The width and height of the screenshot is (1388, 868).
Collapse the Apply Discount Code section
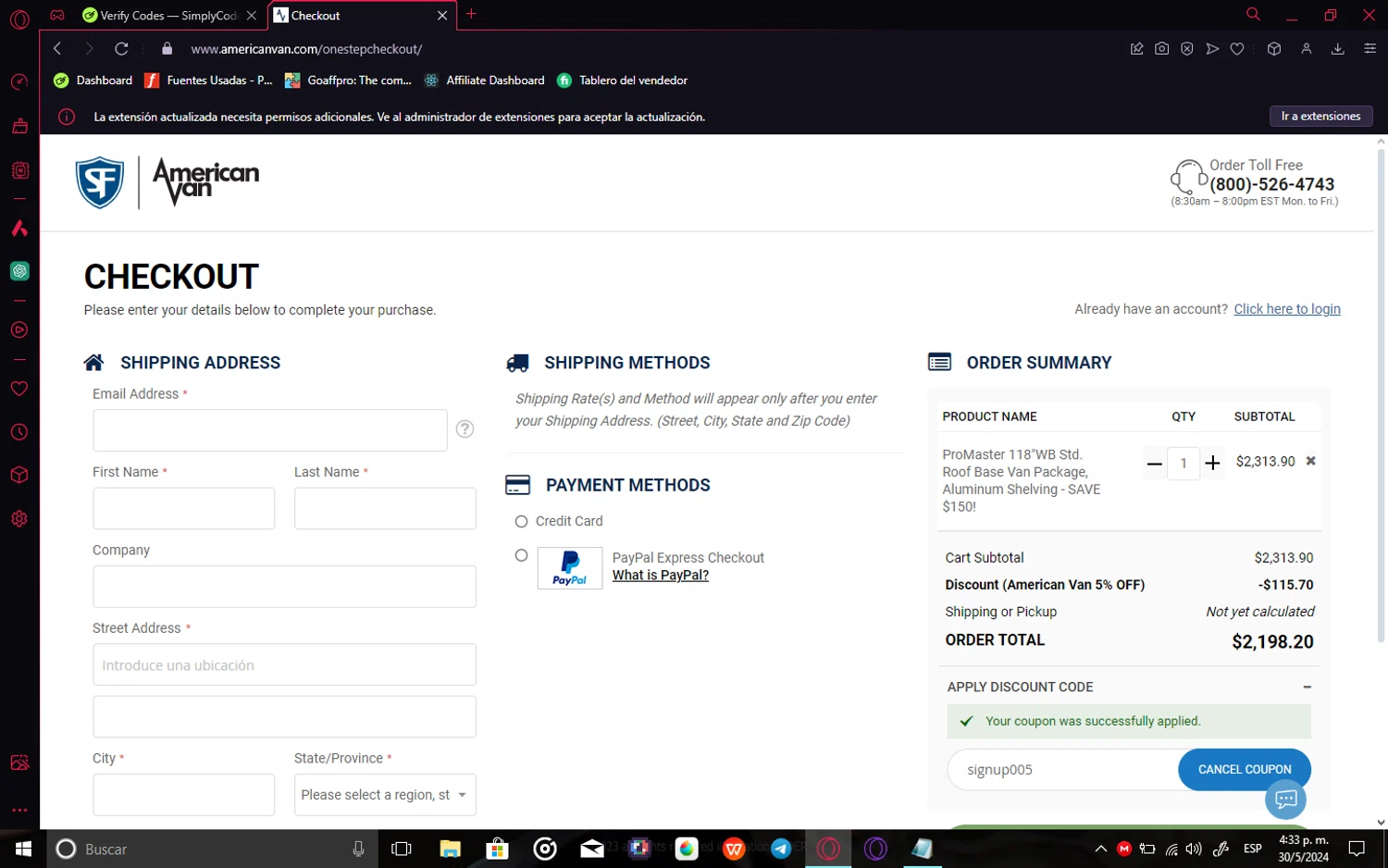(1307, 687)
